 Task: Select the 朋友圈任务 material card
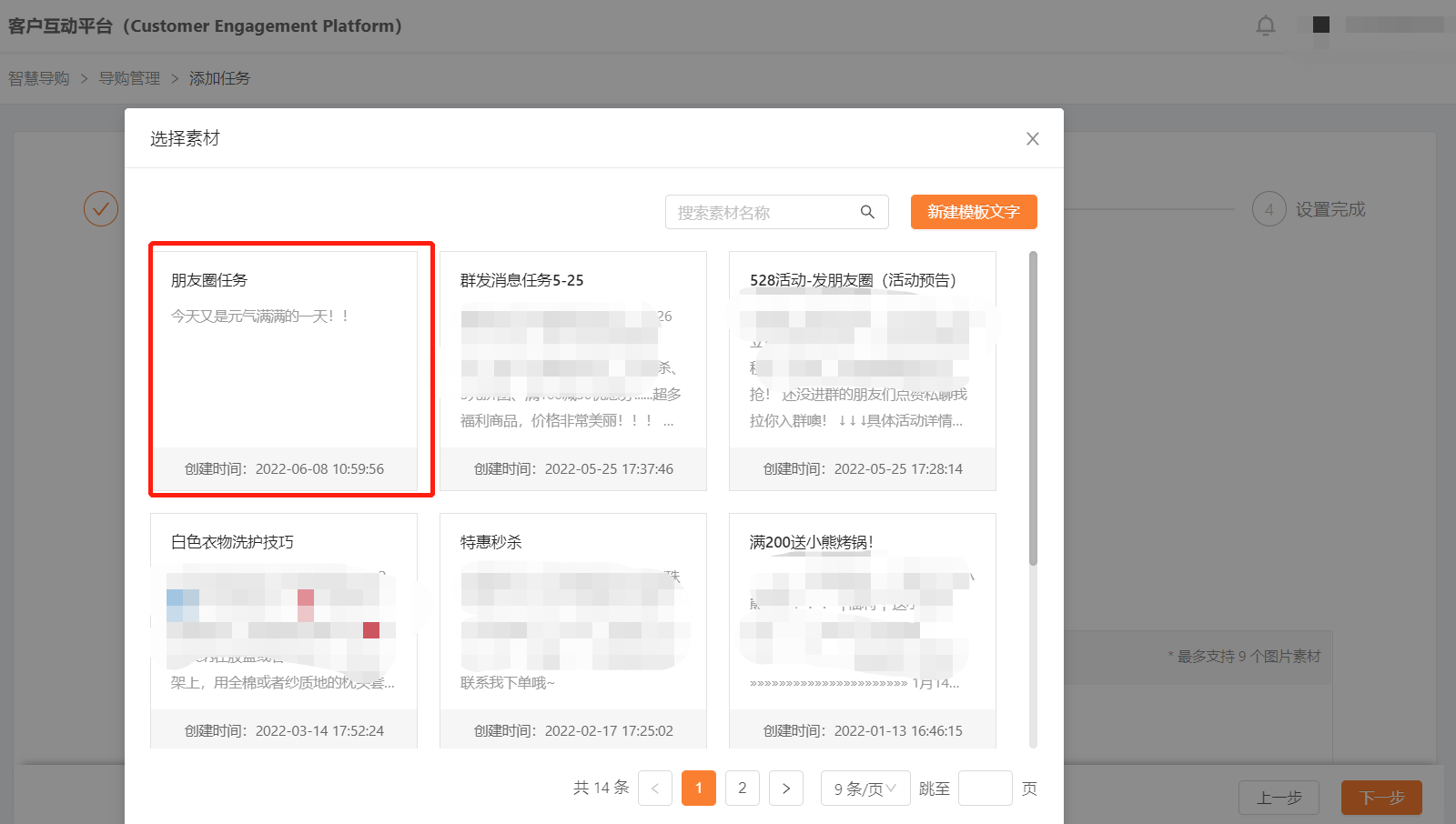[284, 371]
